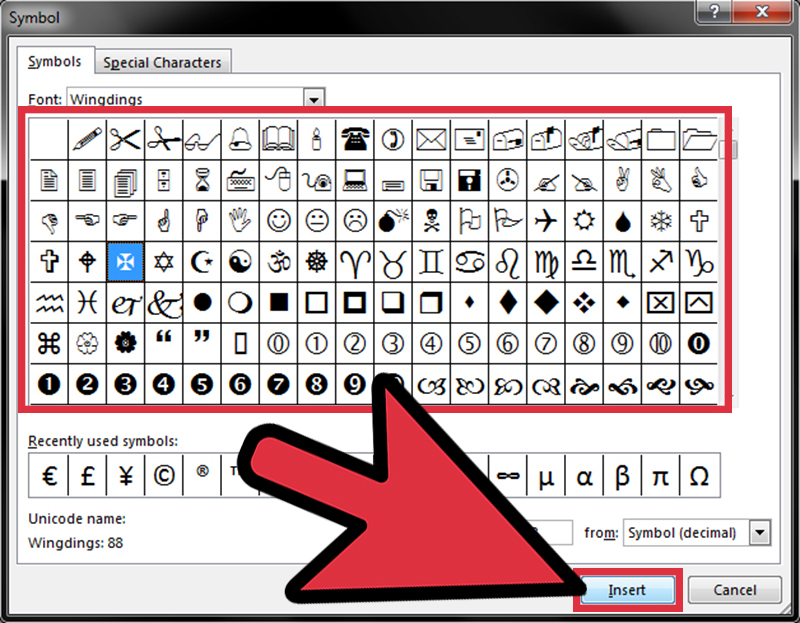Select the black telephone symbol
This screenshot has width=800, height=623.
[355, 139]
